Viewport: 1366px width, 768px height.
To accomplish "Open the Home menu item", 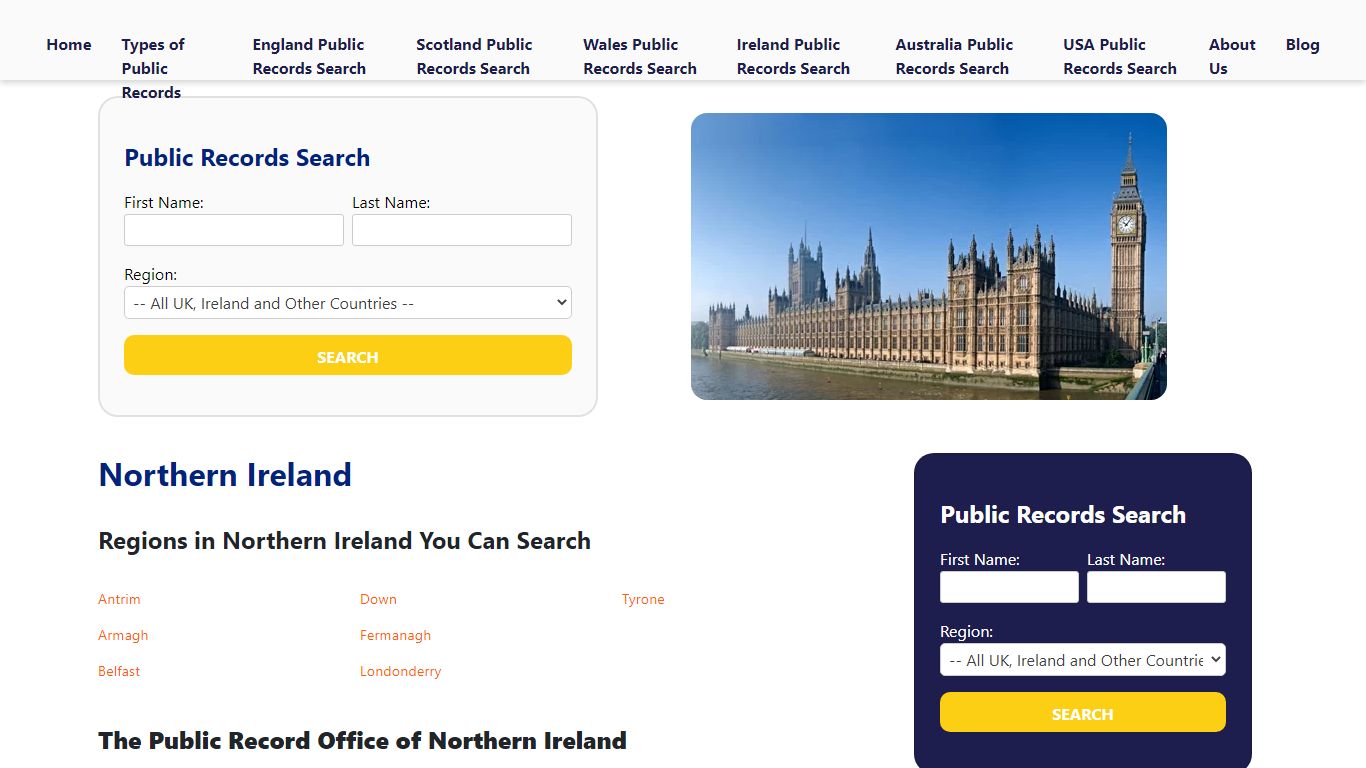I will (68, 45).
